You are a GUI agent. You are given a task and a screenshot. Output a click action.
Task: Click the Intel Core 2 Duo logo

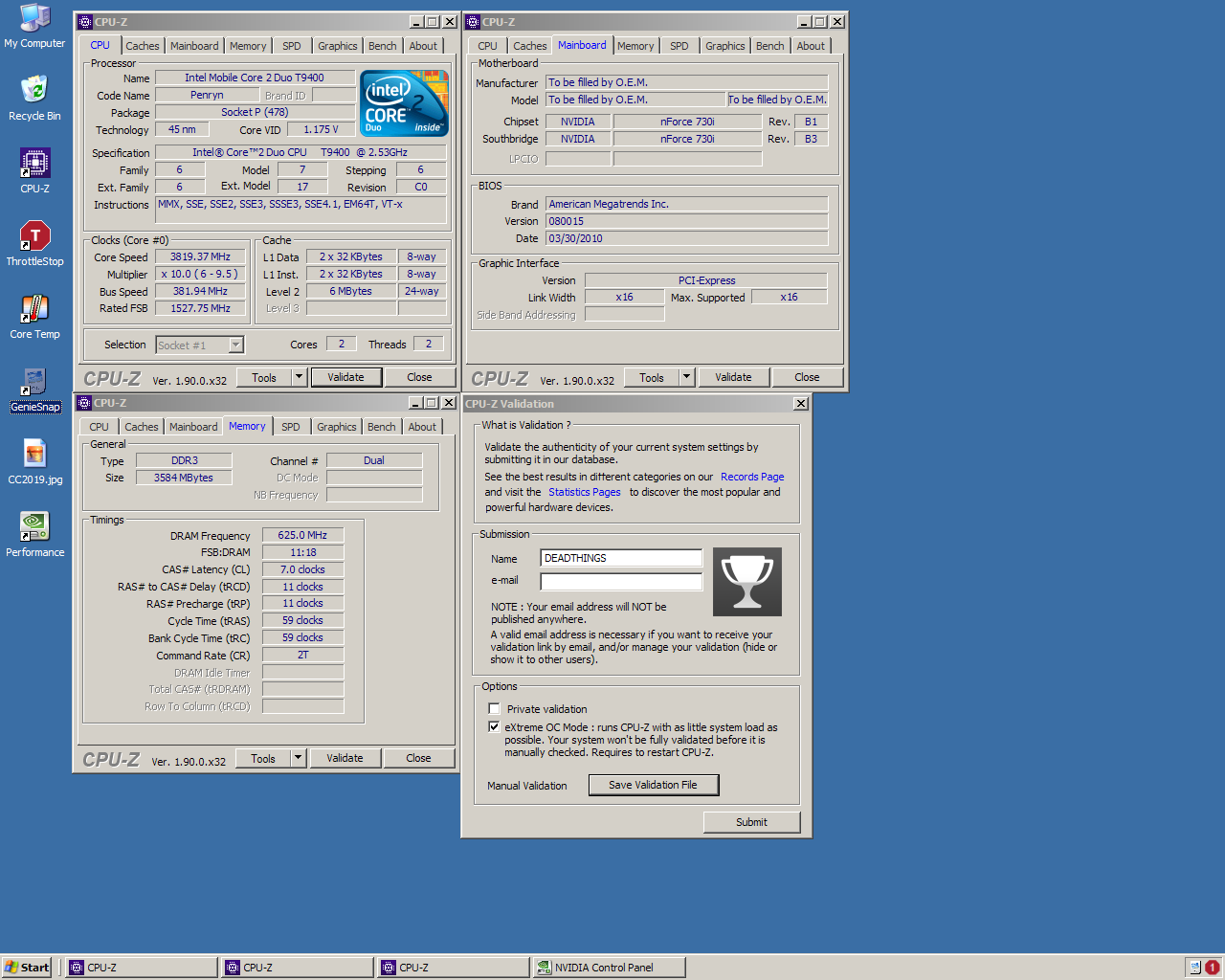click(404, 103)
